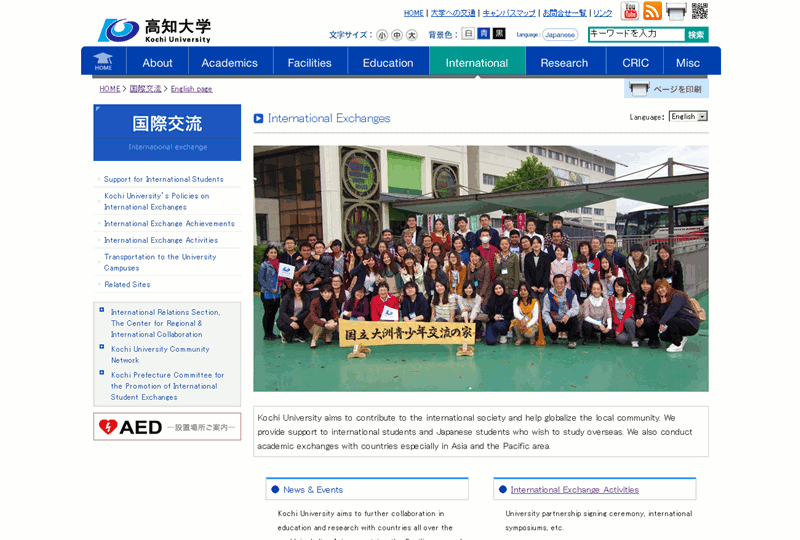Open the AED location banner
The height and width of the screenshot is (540, 800).
[x=167, y=427]
